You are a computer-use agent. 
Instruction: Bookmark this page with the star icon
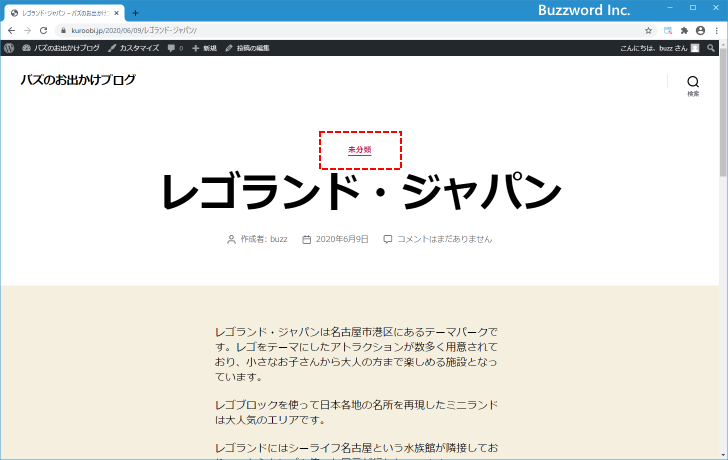tap(648, 31)
